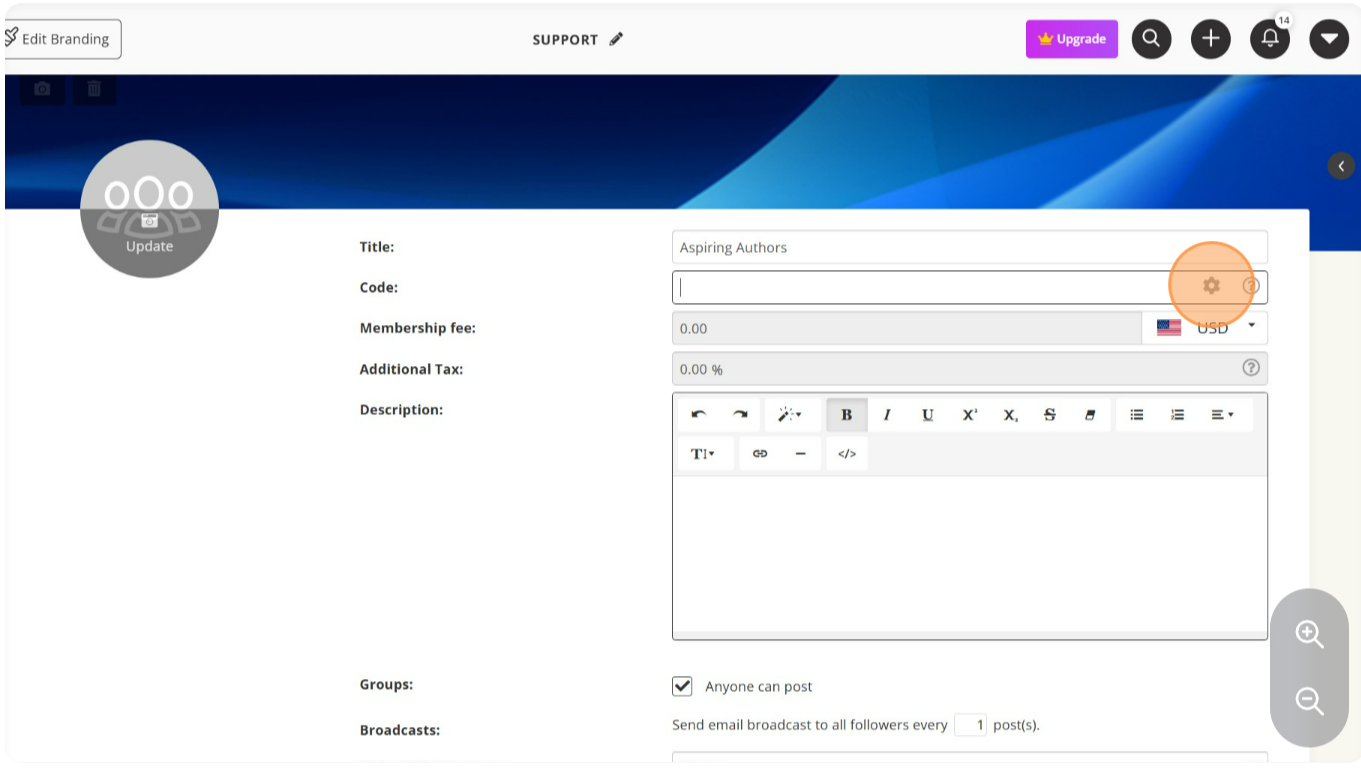This screenshot has width=1361, height=779.
Task: Insert a hyperlink with the link icon
Action: pos(760,454)
